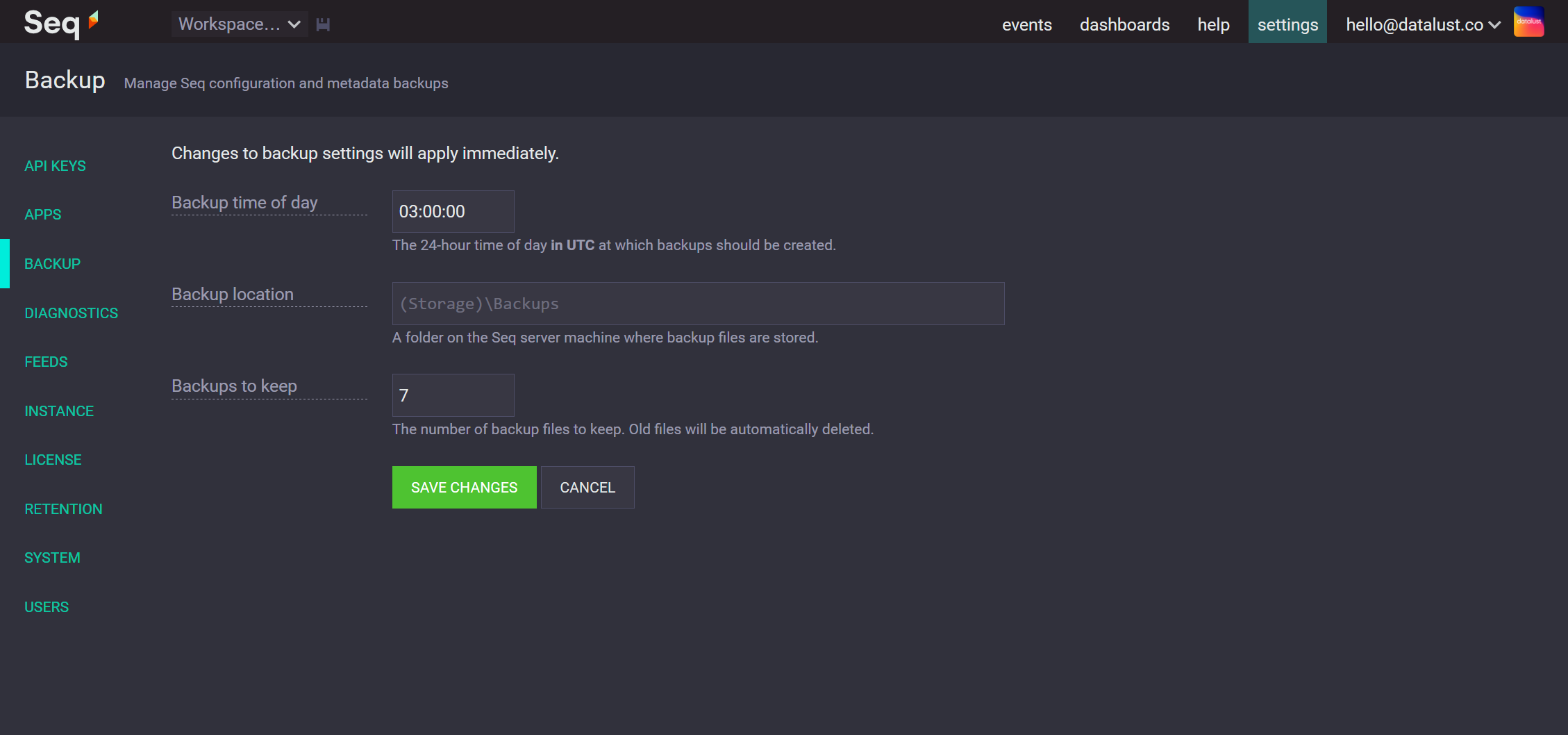Go to Retention settings

[x=63, y=509]
